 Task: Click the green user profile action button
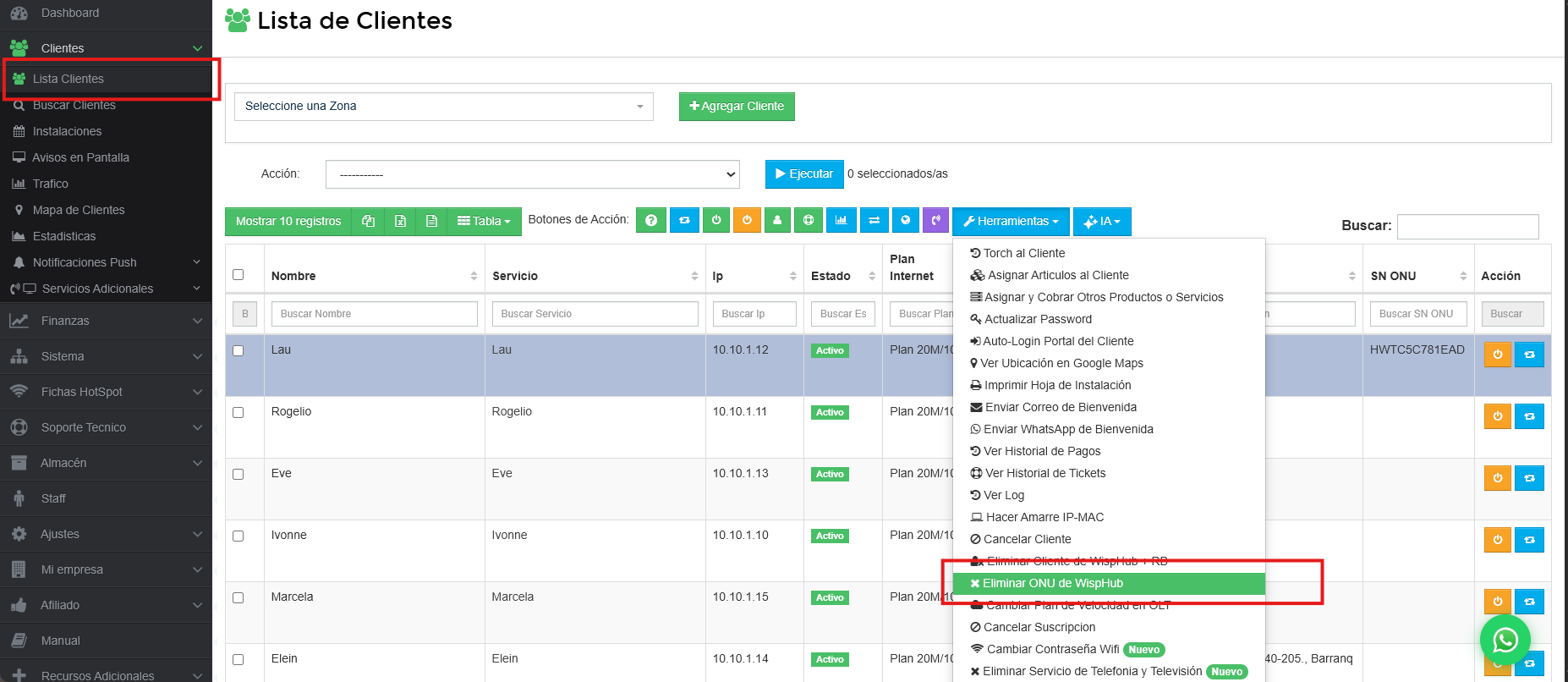pos(777,220)
